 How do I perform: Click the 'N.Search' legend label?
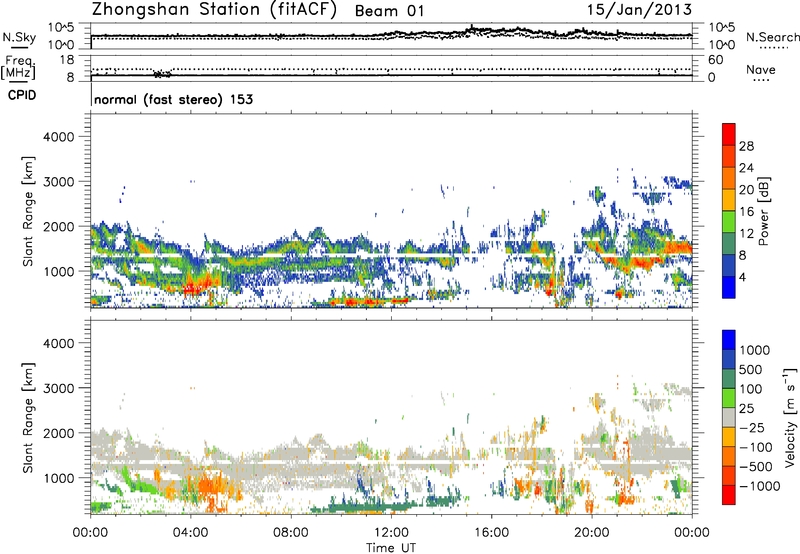click(x=772, y=37)
